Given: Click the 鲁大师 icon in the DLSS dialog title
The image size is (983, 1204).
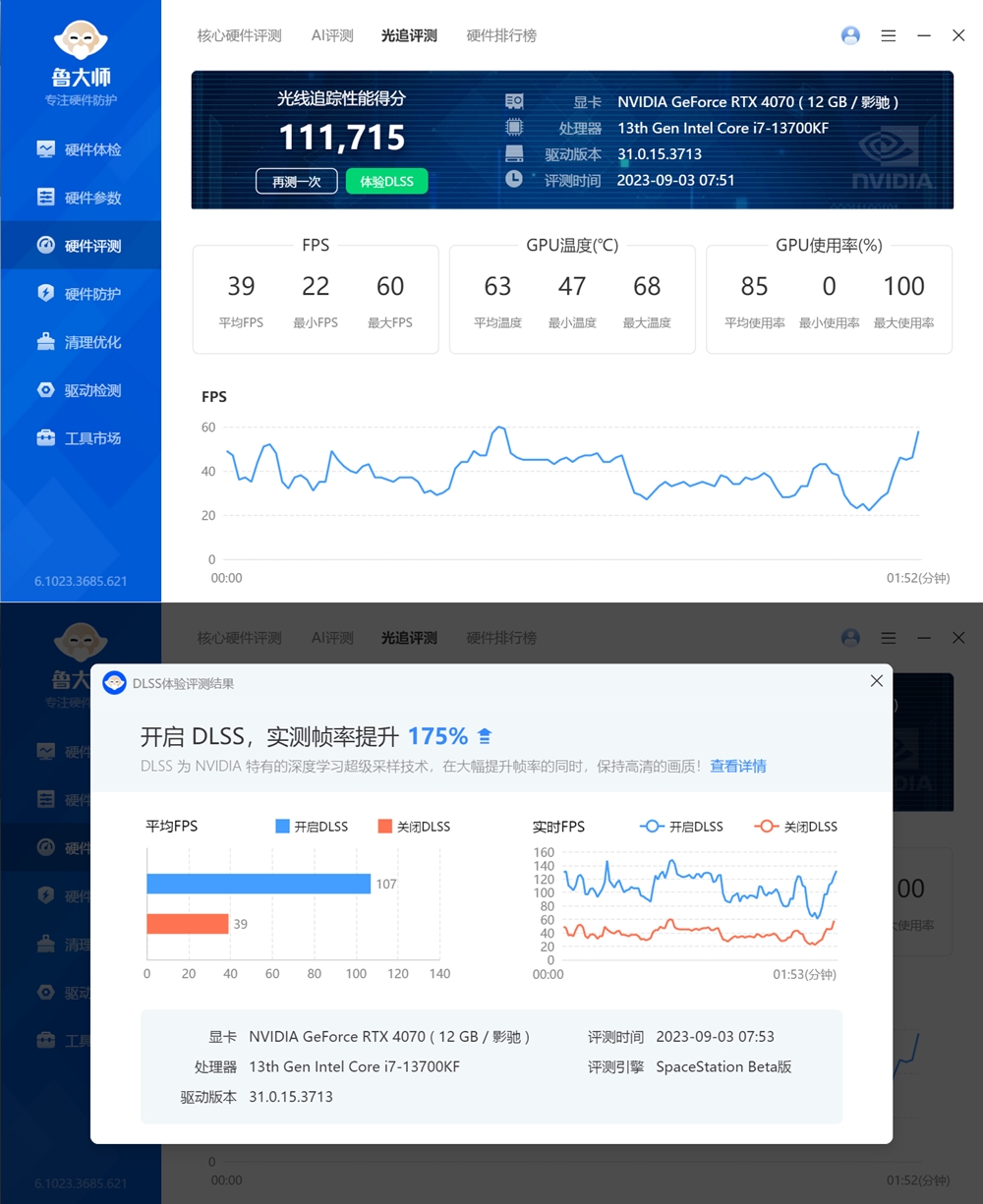Looking at the screenshot, I should (x=115, y=683).
